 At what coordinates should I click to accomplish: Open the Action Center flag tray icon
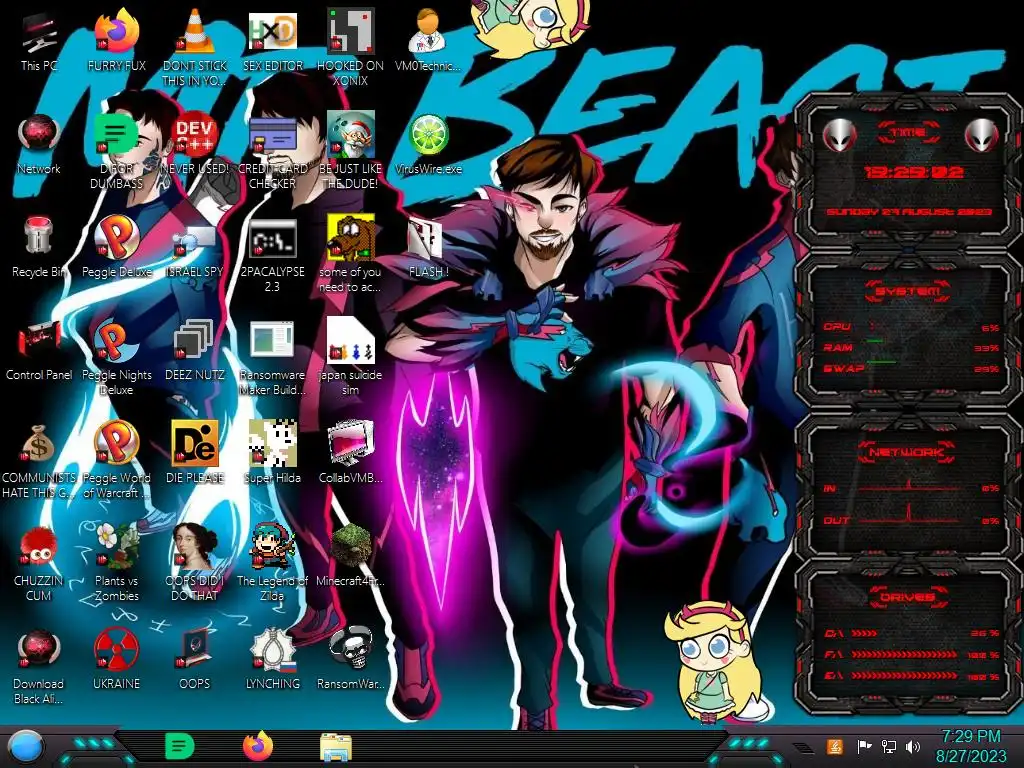click(864, 746)
